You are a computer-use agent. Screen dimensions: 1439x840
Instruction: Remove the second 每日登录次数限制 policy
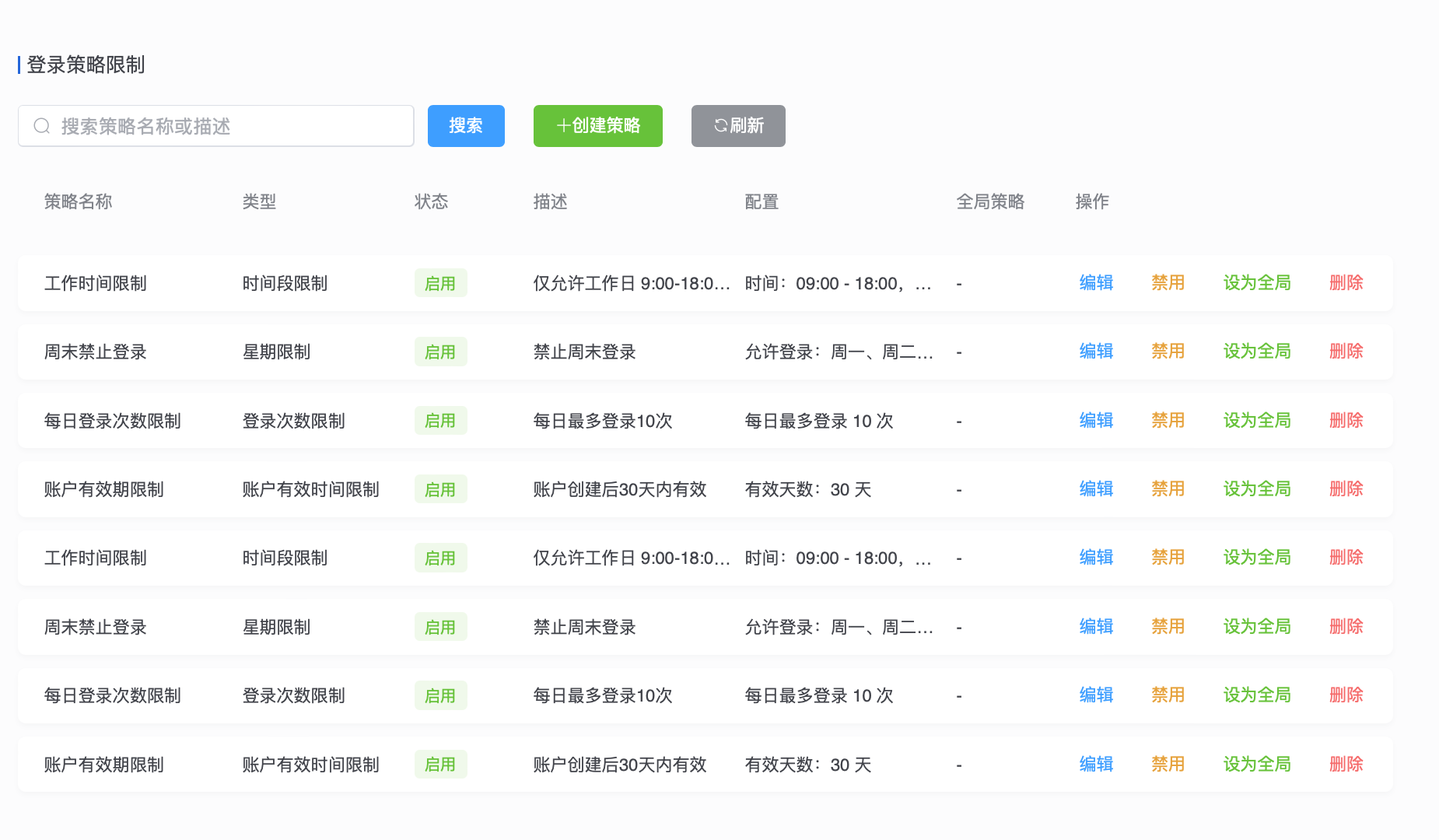pos(1346,695)
